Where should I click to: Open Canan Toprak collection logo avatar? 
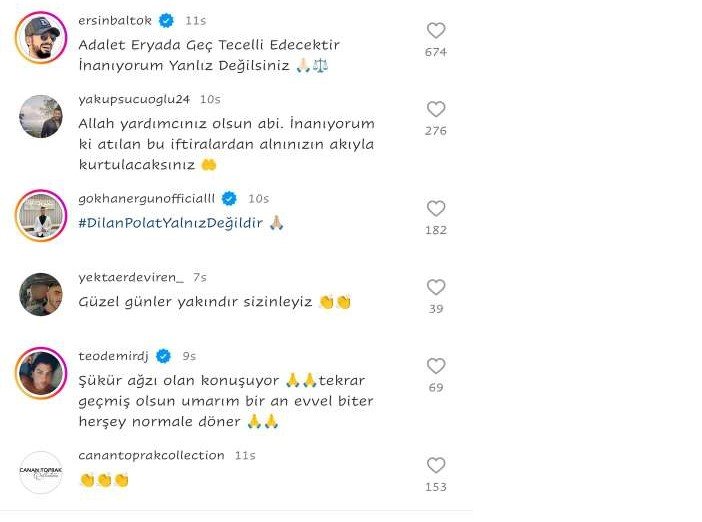coord(41,473)
